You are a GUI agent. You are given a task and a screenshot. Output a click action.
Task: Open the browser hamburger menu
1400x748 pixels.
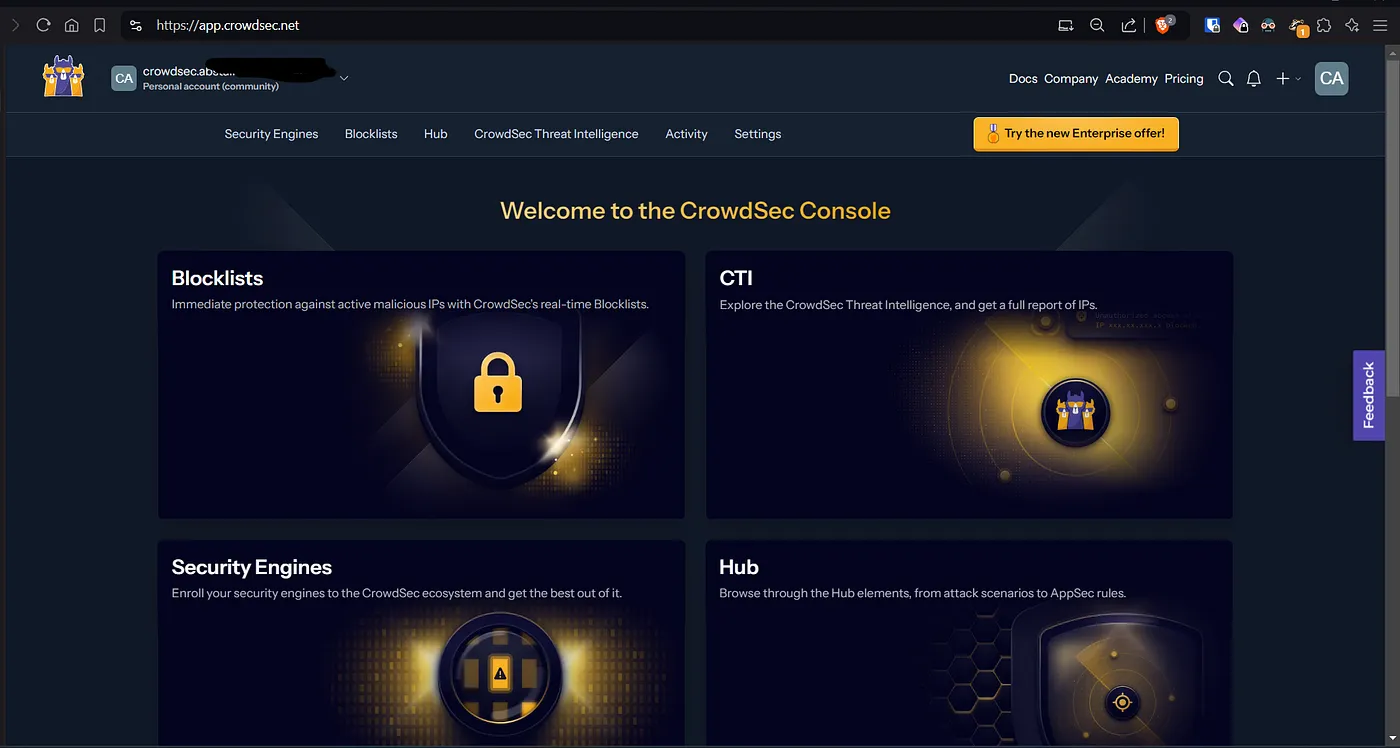[x=1380, y=25]
